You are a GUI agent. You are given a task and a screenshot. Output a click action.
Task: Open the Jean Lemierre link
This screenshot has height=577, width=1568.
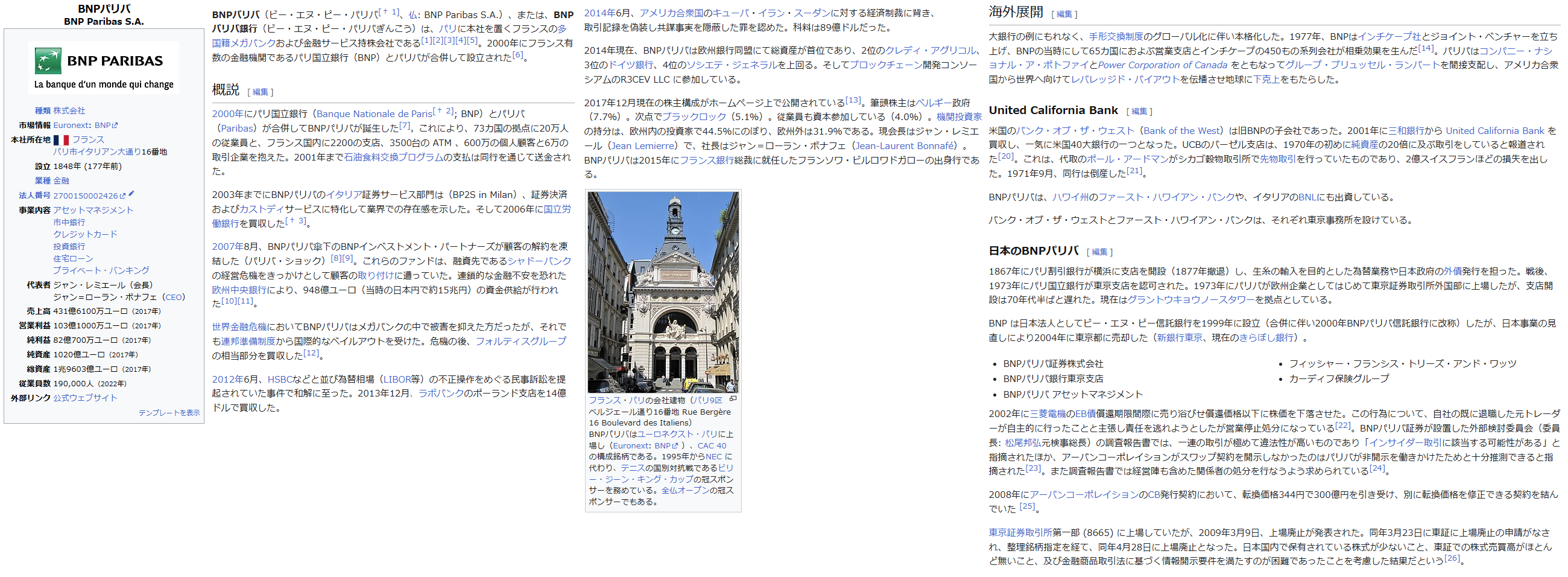click(x=642, y=146)
